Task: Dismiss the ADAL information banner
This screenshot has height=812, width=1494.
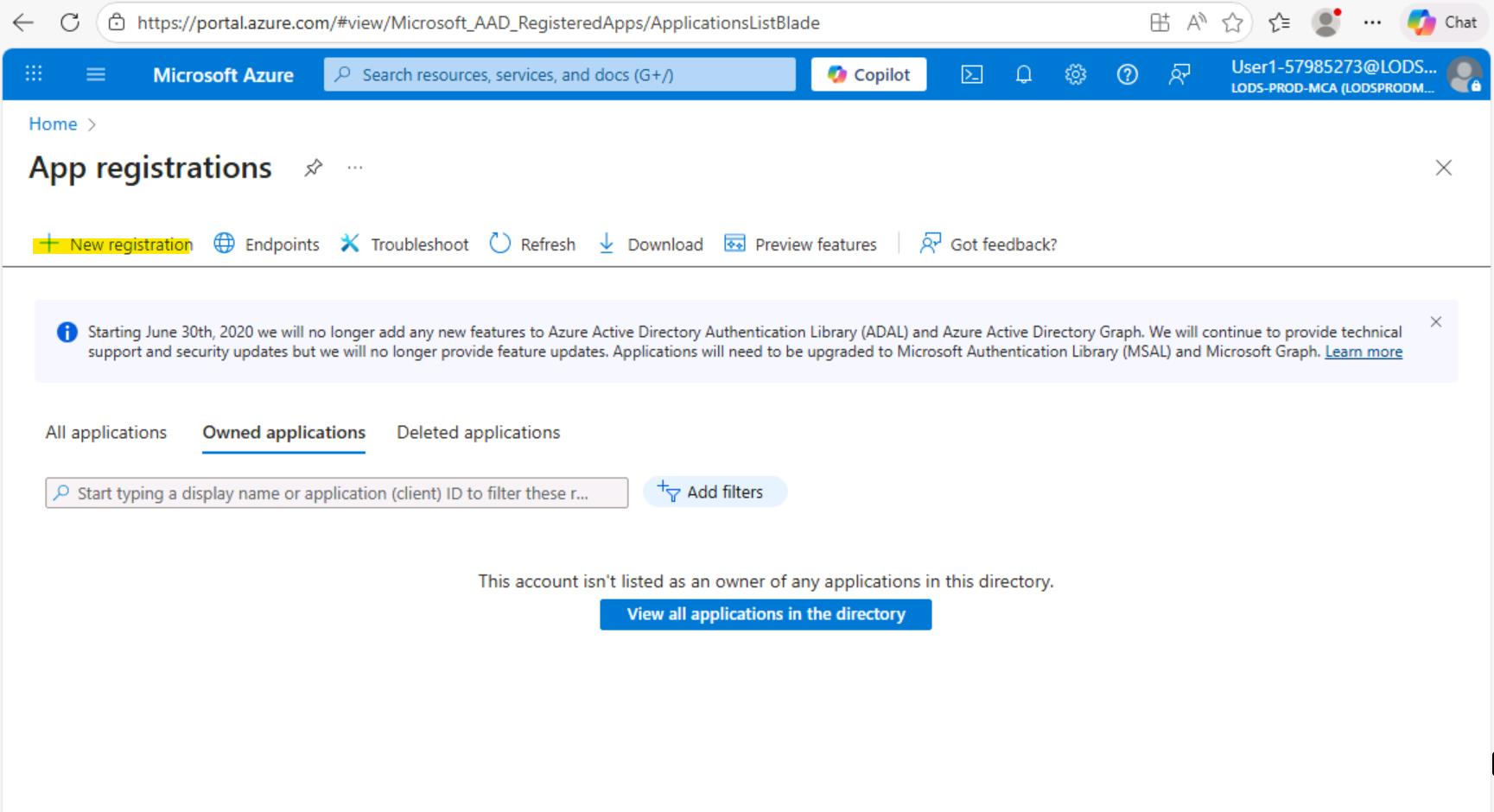Action: click(x=1435, y=322)
